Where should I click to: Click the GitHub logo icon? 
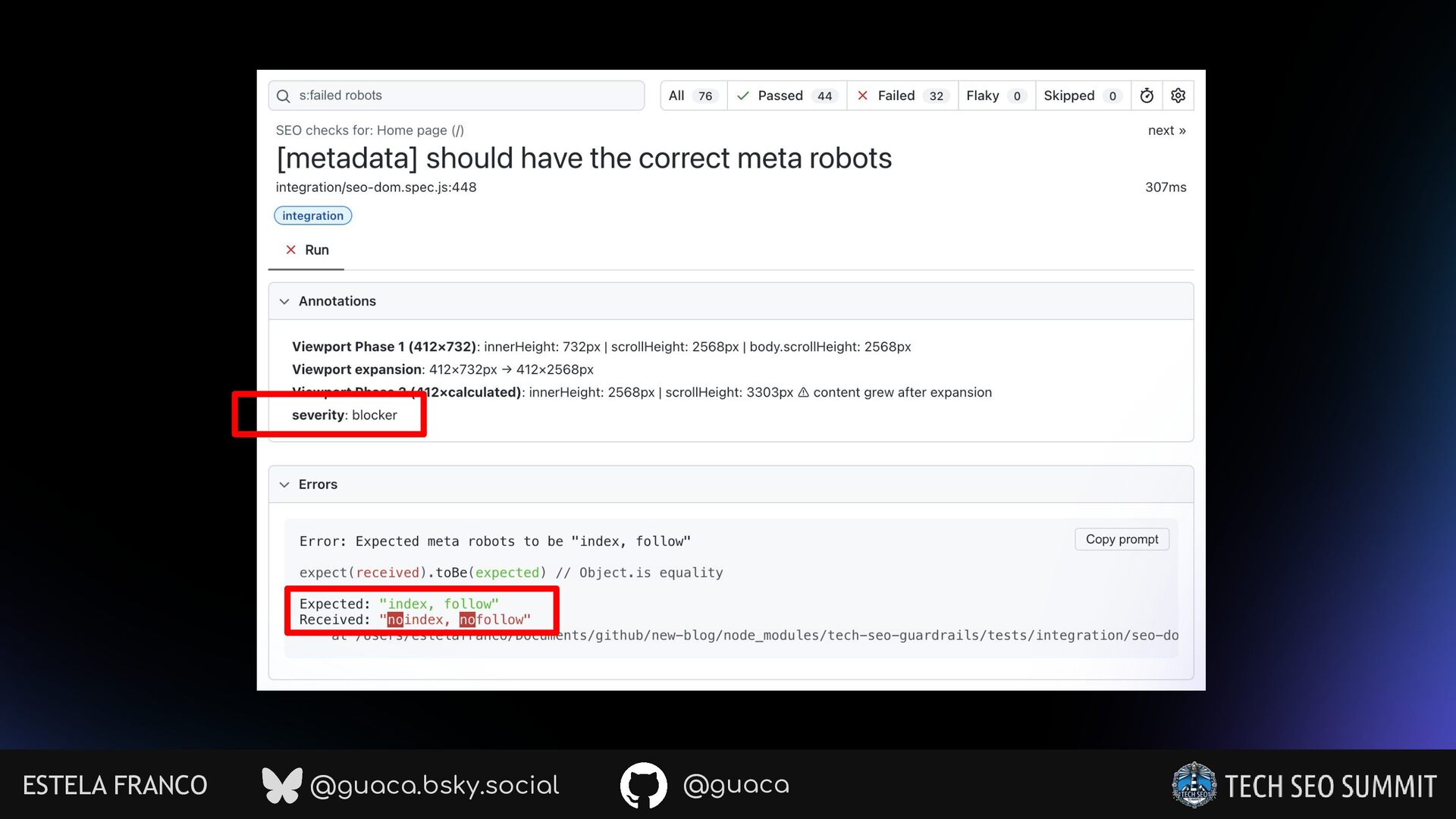643,785
